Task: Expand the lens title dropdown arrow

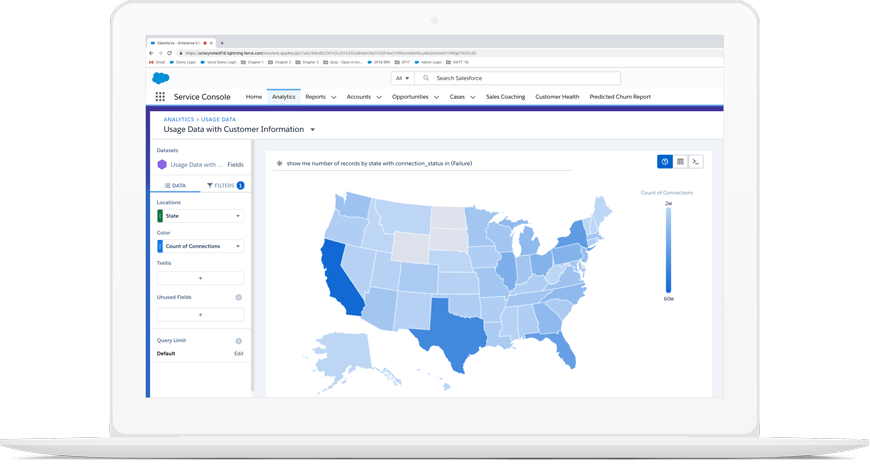Action: 313,130
